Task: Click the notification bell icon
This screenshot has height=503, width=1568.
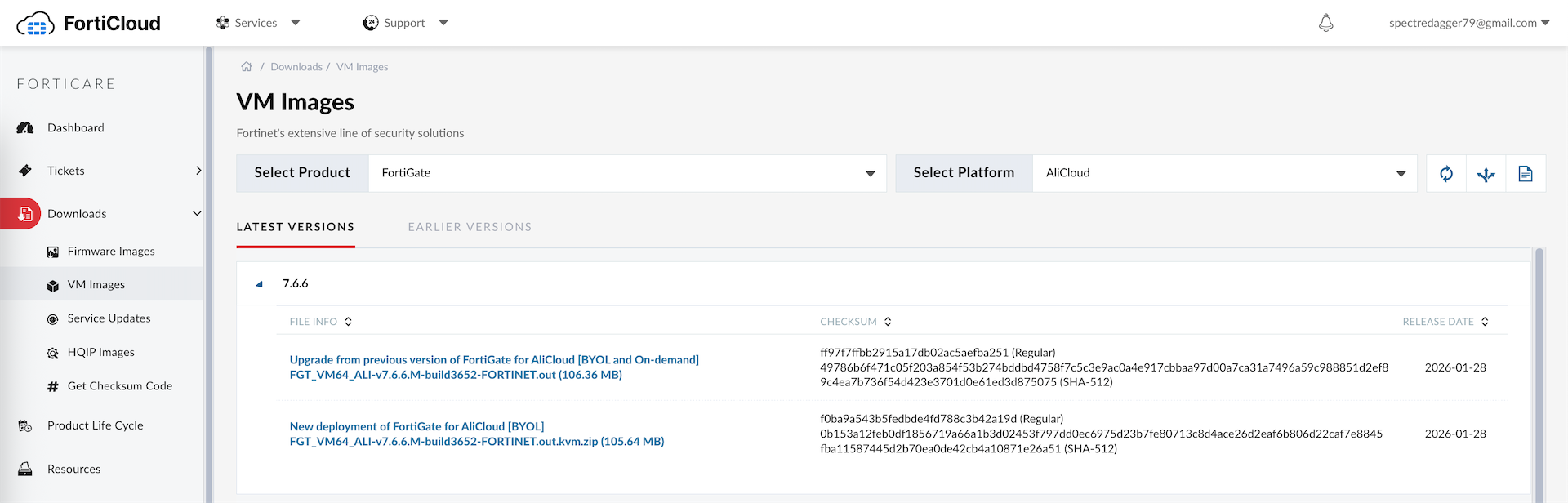Action: pos(1325,23)
